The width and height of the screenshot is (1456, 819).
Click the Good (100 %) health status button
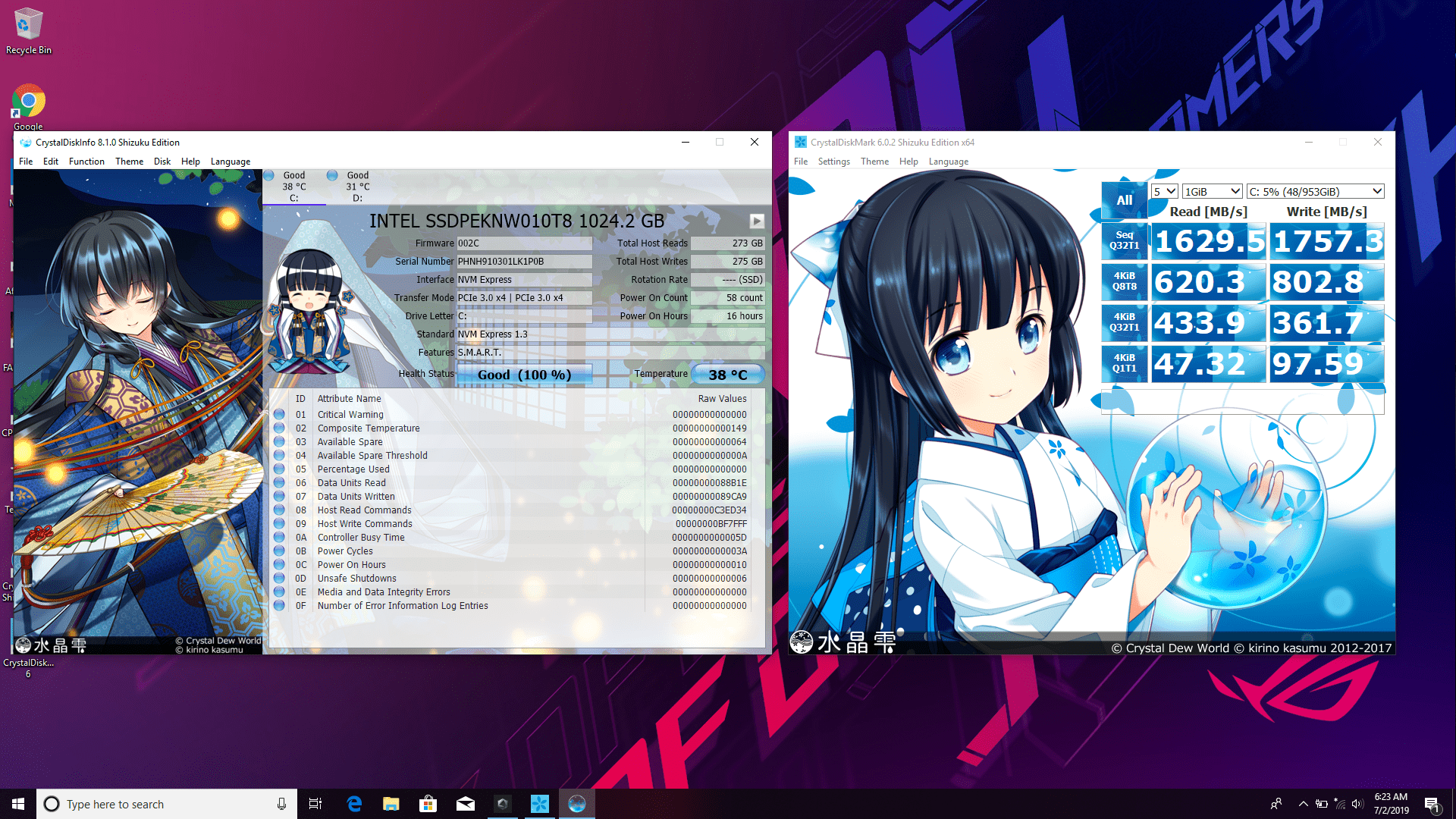point(524,375)
